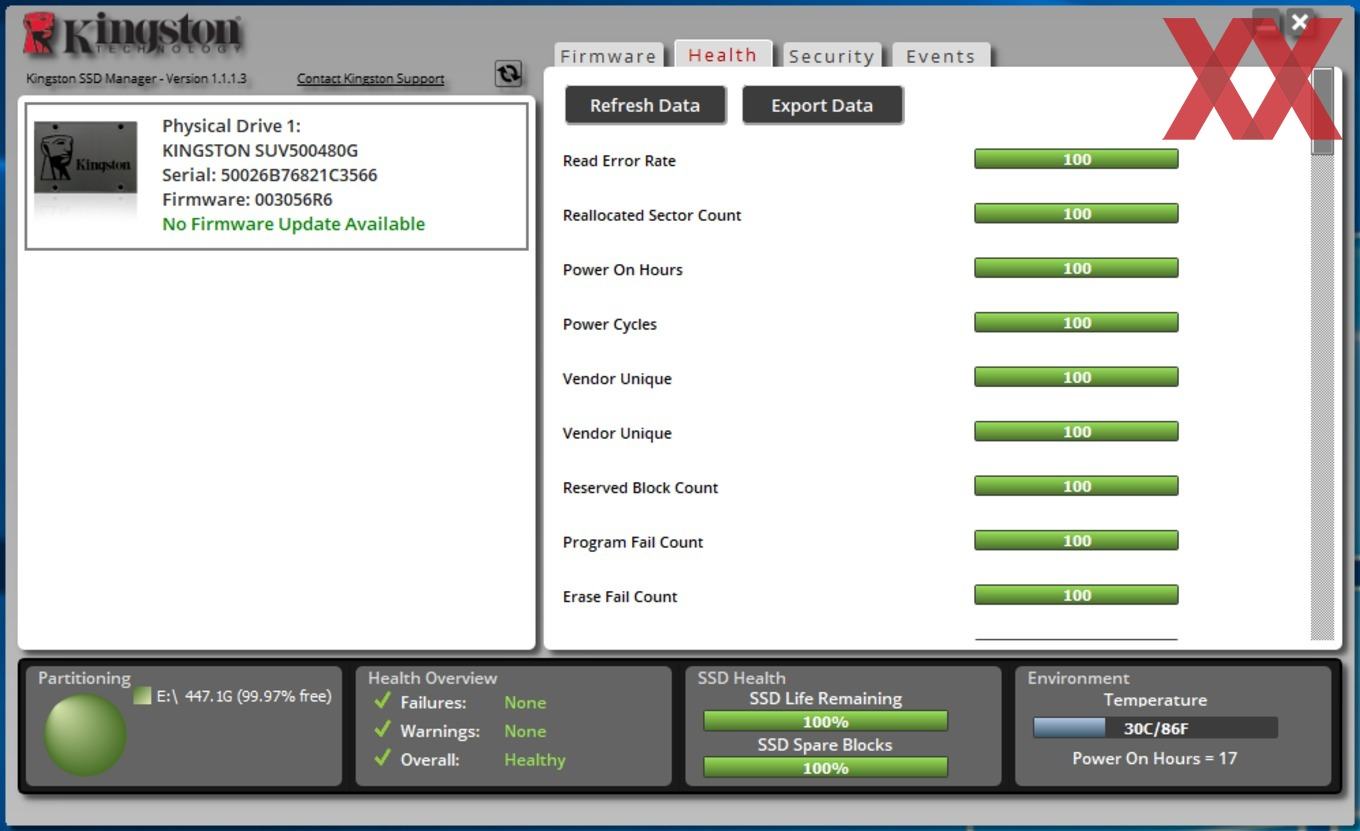
Task: Click the Failures checkmark icon
Action: pos(381,701)
